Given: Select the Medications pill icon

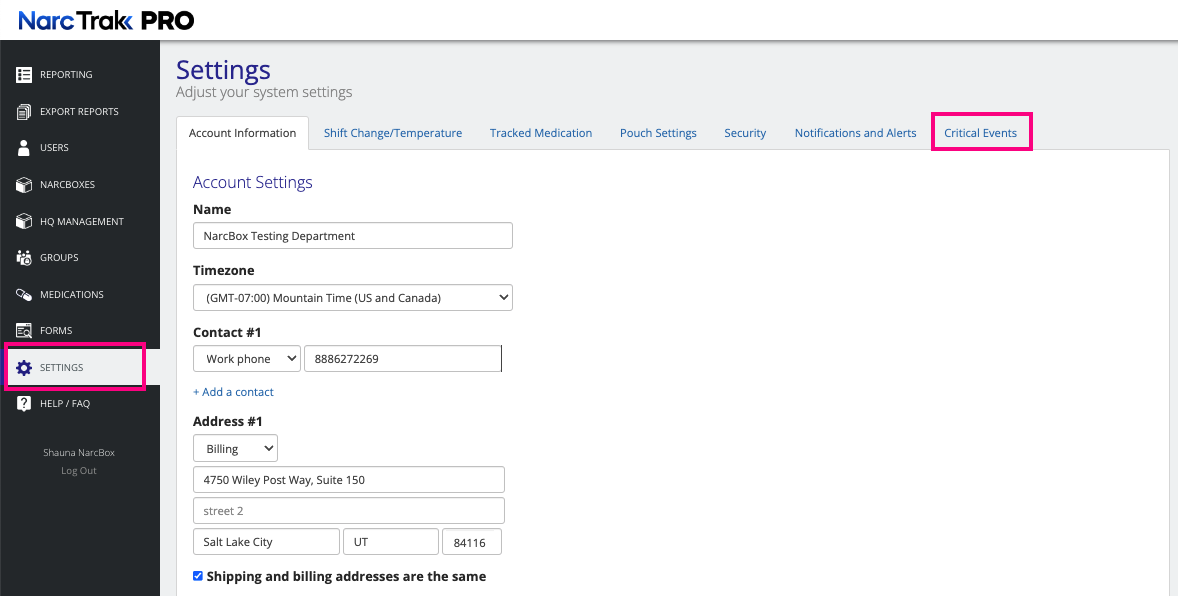Looking at the screenshot, I should [x=24, y=295].
